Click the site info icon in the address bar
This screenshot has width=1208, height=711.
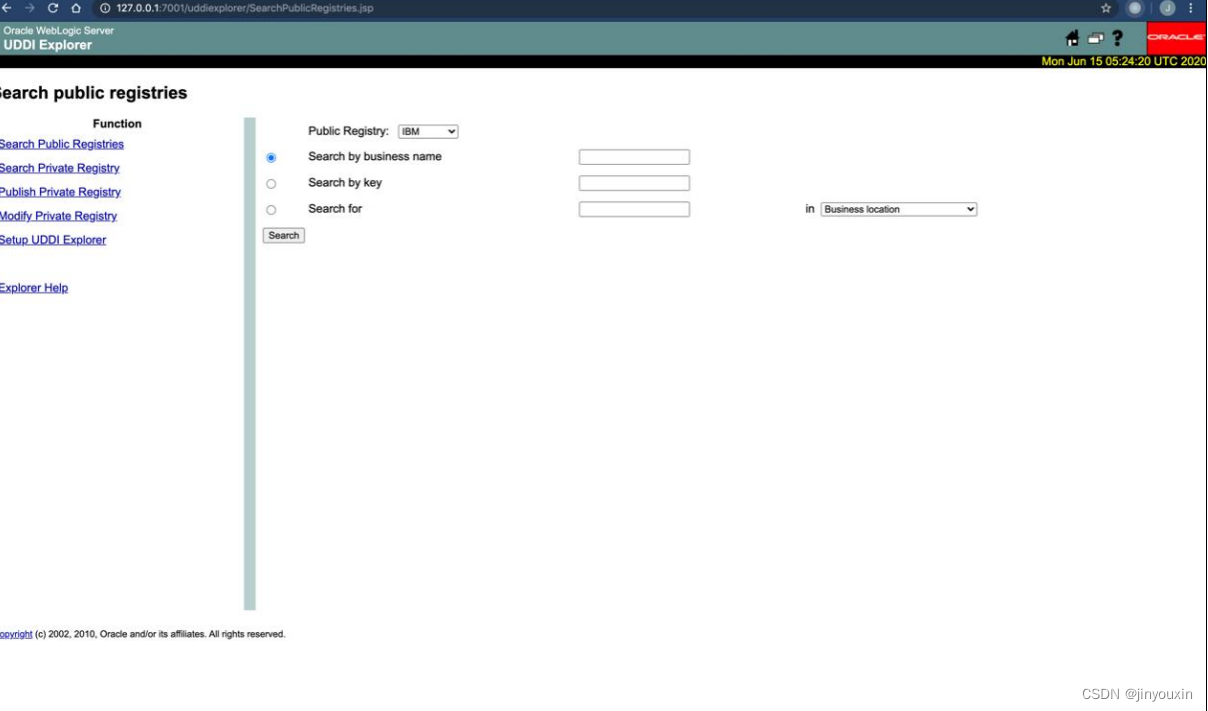(103, 8)
